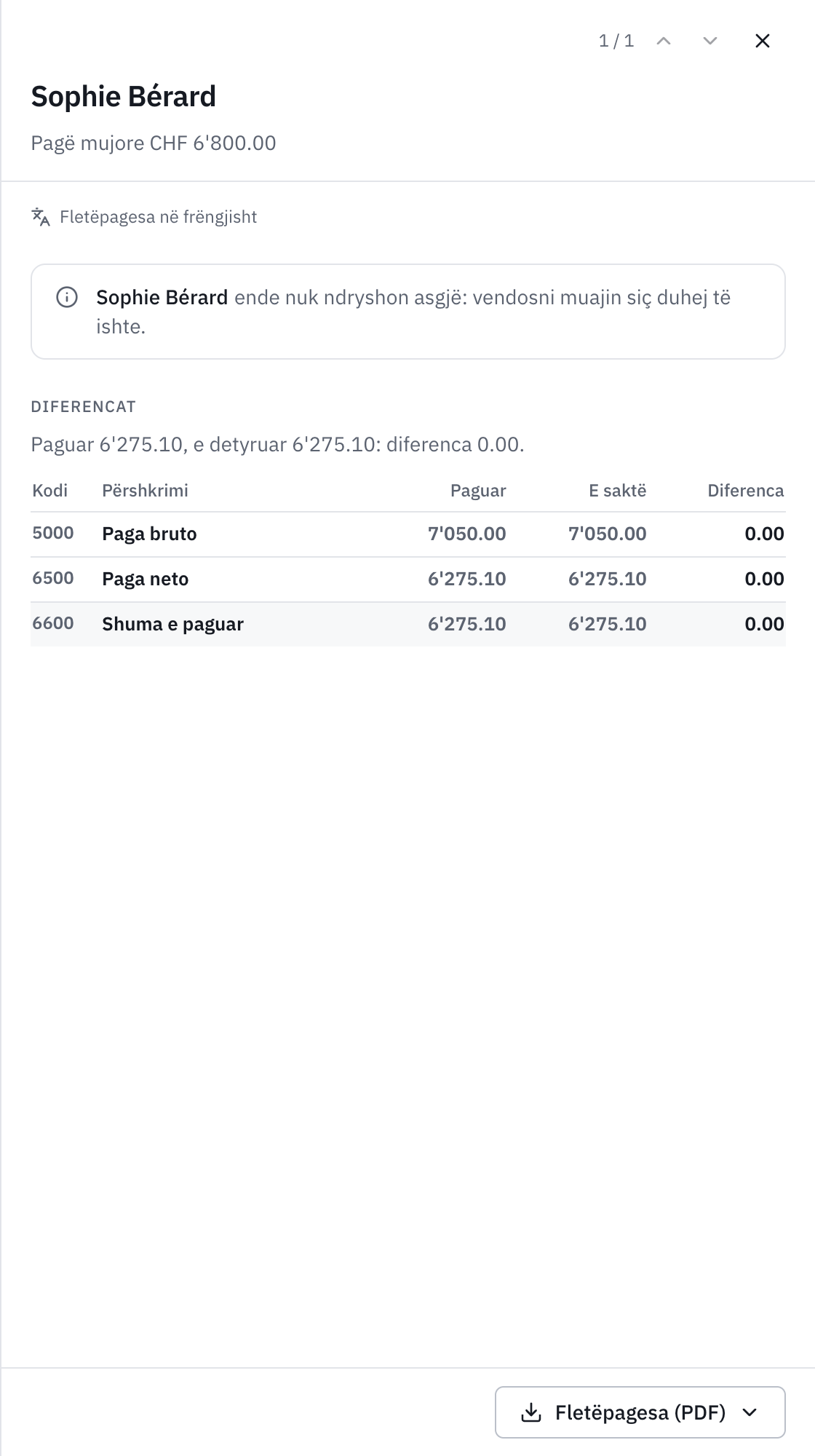This screenshot has width=815, height=1456.
Task: Select the Paga neto row label
Action: click(x=146, y=579)
